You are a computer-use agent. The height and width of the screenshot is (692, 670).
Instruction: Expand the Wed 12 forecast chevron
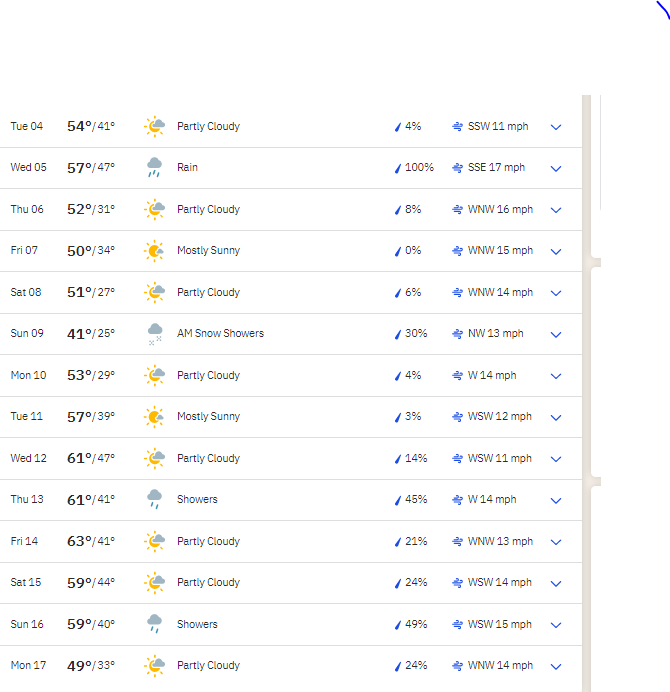click(556, 459)
